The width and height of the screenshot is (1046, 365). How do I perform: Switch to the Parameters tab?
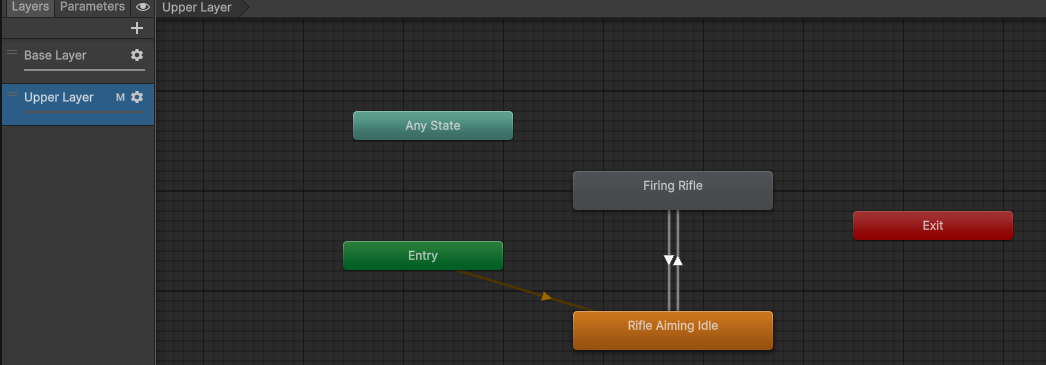pyautogui.click(x=92, y=7)
